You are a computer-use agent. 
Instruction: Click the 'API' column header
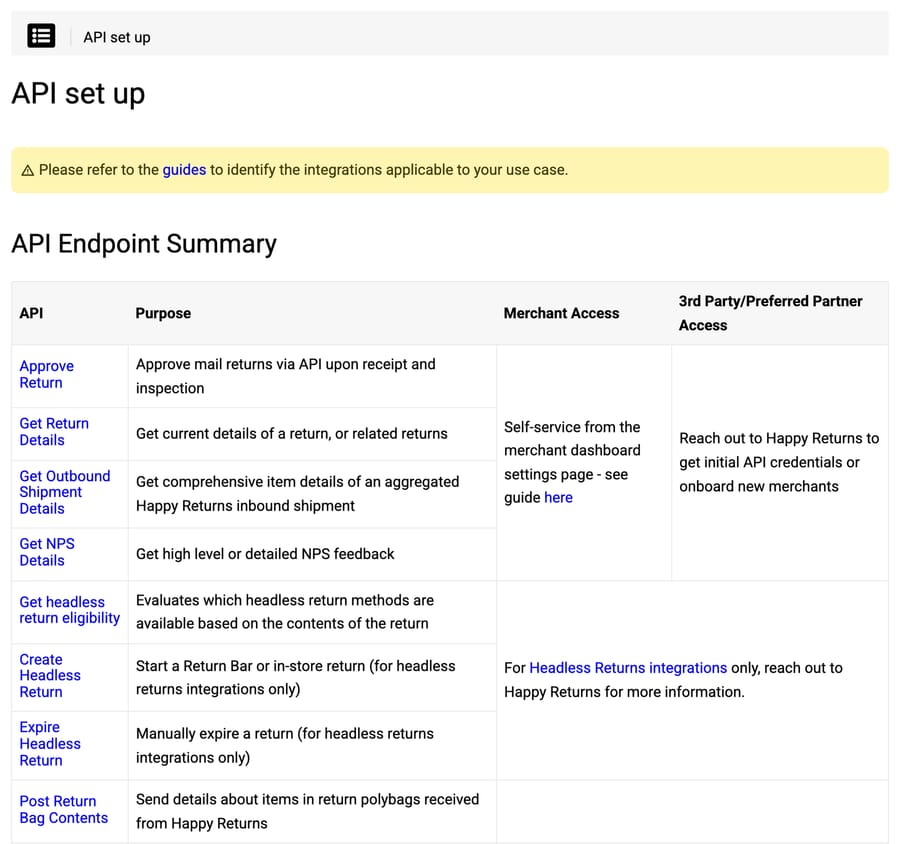coord(31,313)
